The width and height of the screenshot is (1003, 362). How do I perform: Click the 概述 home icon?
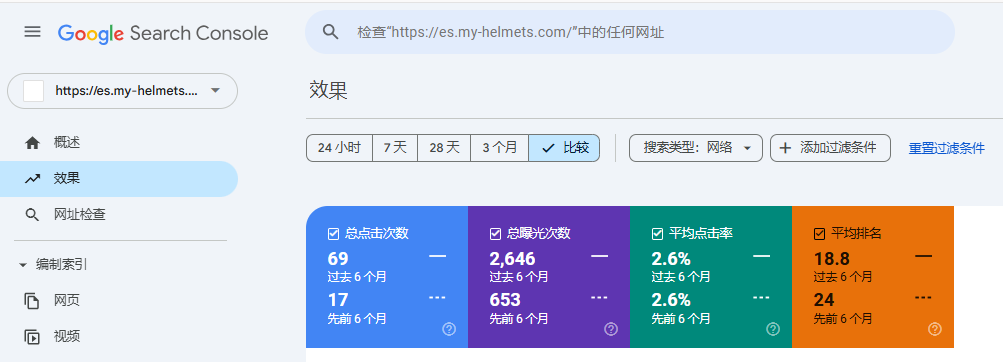(32, 143)
